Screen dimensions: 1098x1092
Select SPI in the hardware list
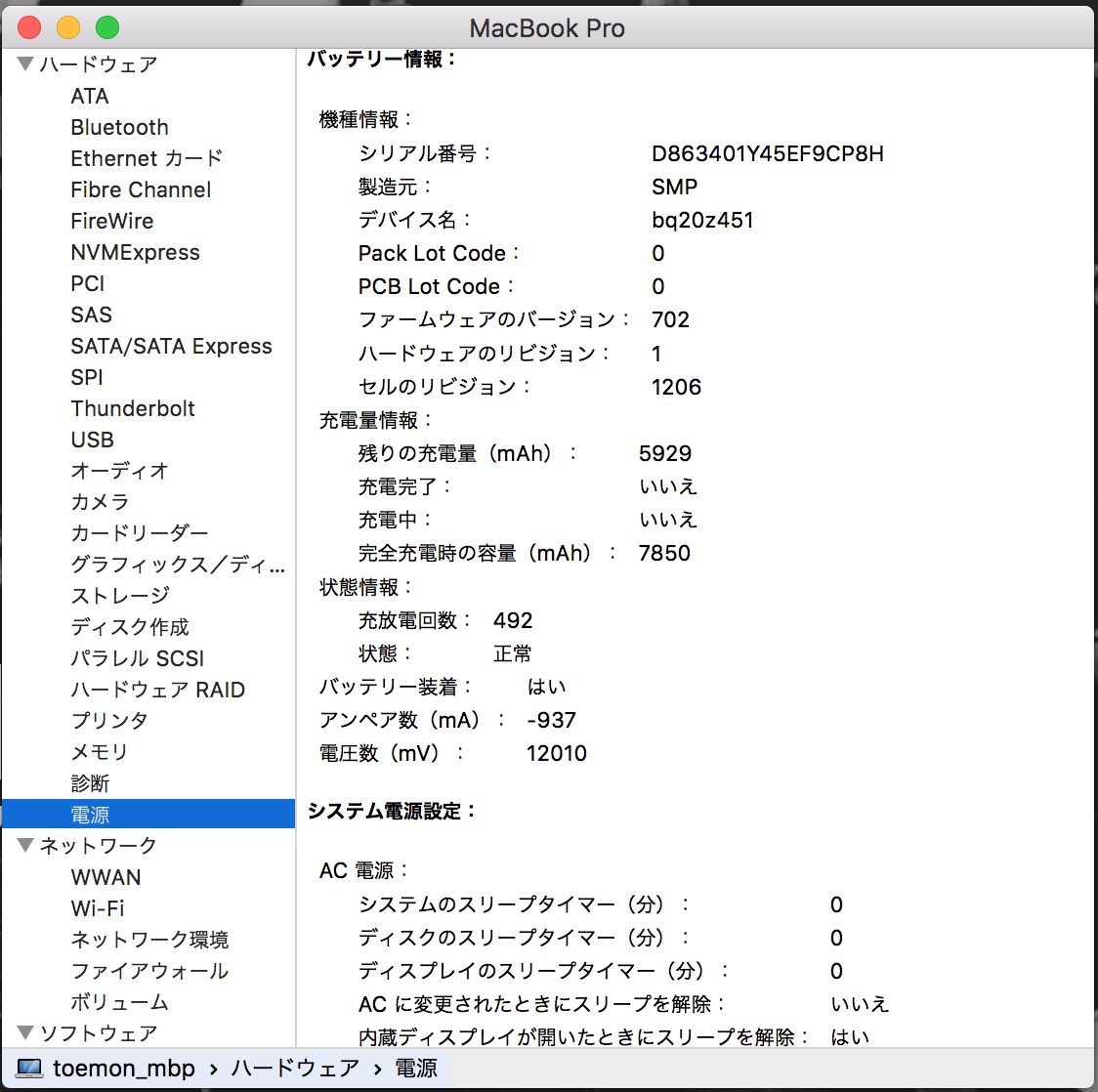coord(87,377)
